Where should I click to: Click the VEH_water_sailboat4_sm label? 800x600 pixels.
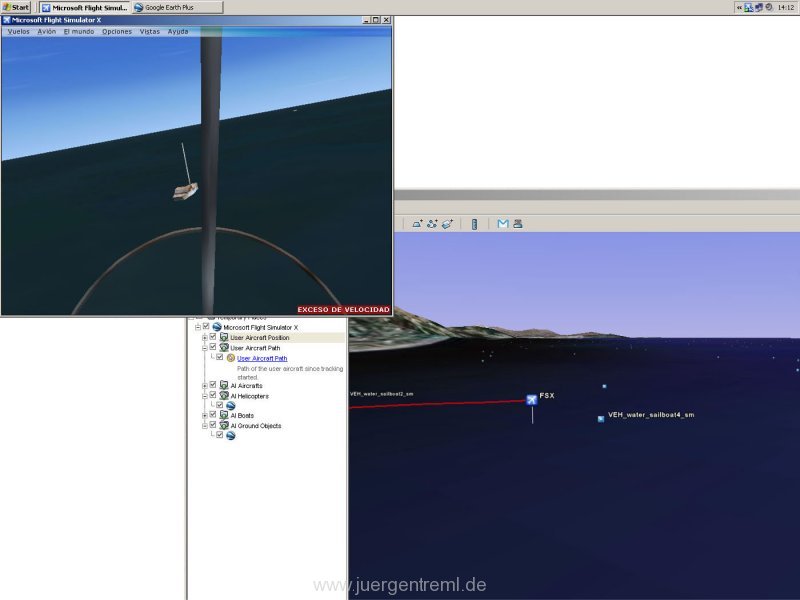(x=651, y=415)
